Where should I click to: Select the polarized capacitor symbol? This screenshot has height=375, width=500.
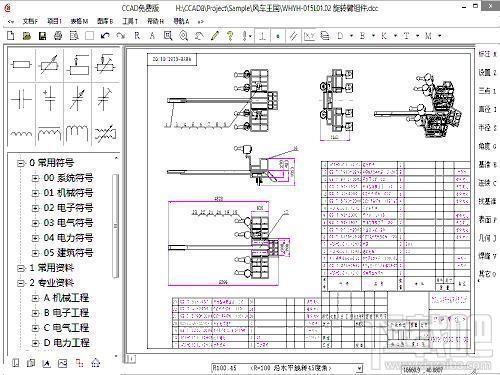pos(49,99)
